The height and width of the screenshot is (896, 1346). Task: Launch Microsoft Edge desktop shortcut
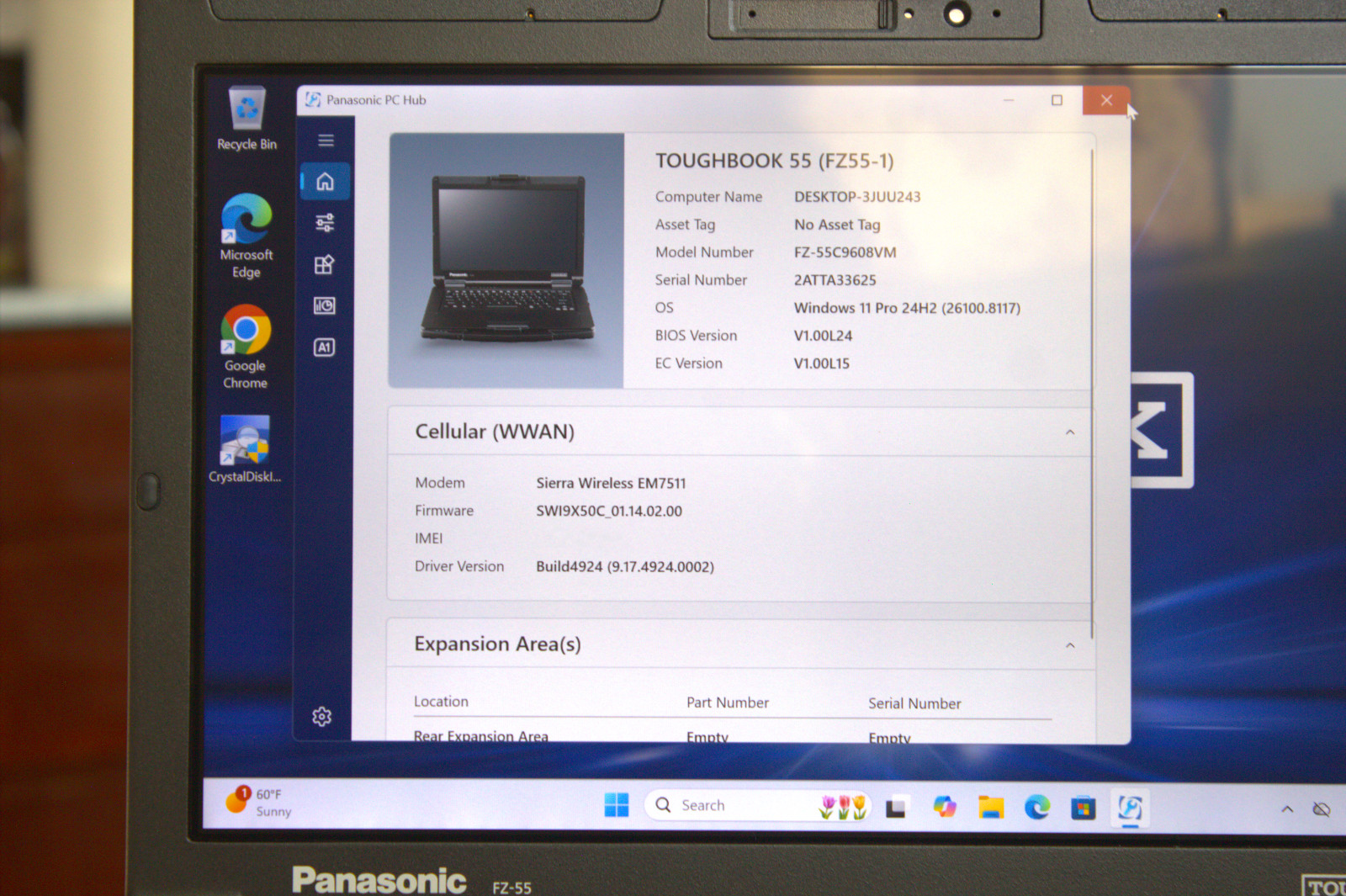[x=246, y=236]
